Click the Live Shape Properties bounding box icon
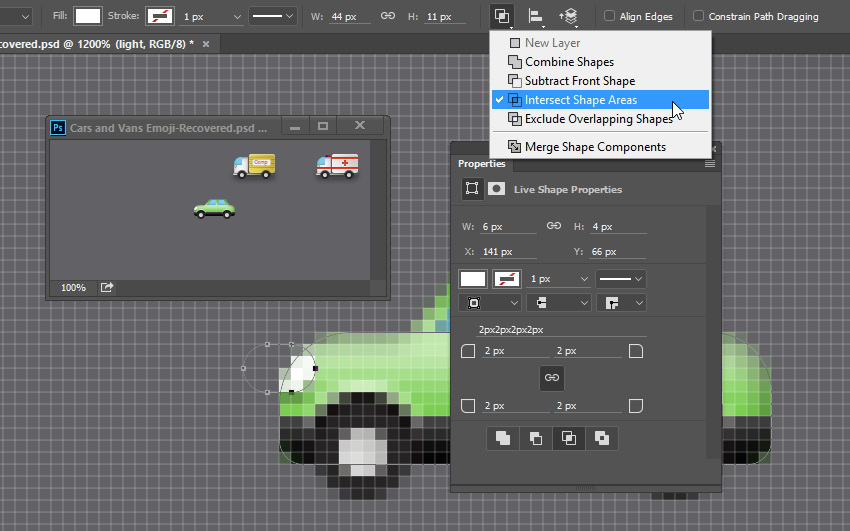 pos(472,189)
